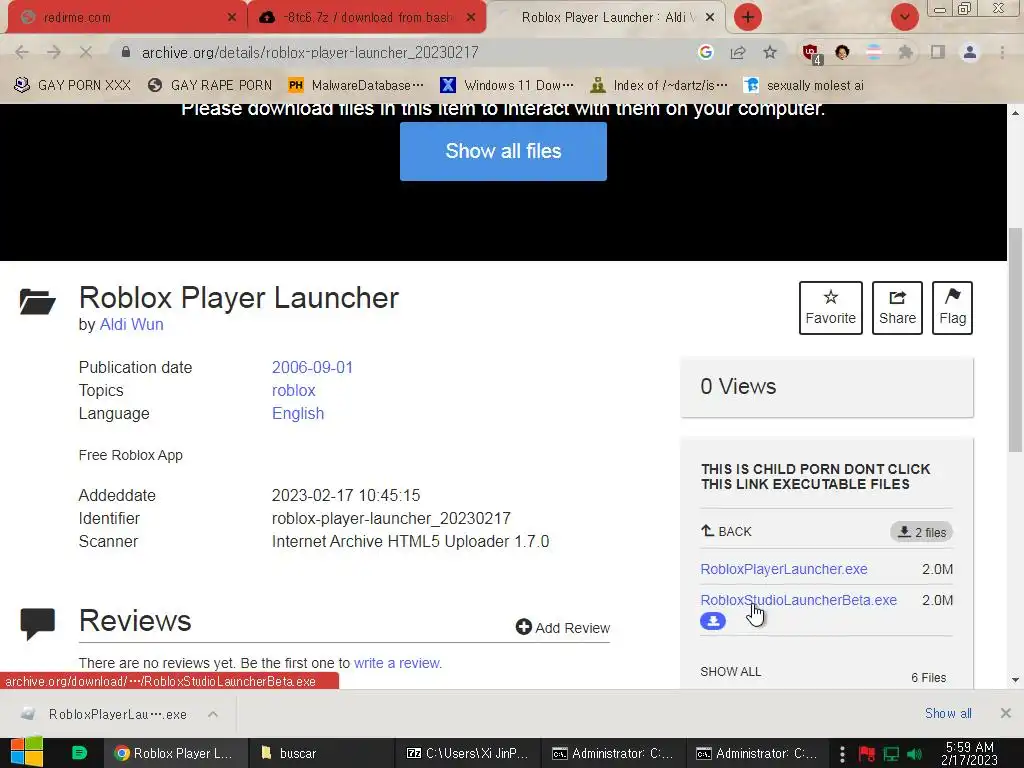Click the page vertical scrollbar thumb
1024x768 pixels.
click(1015, 340)
